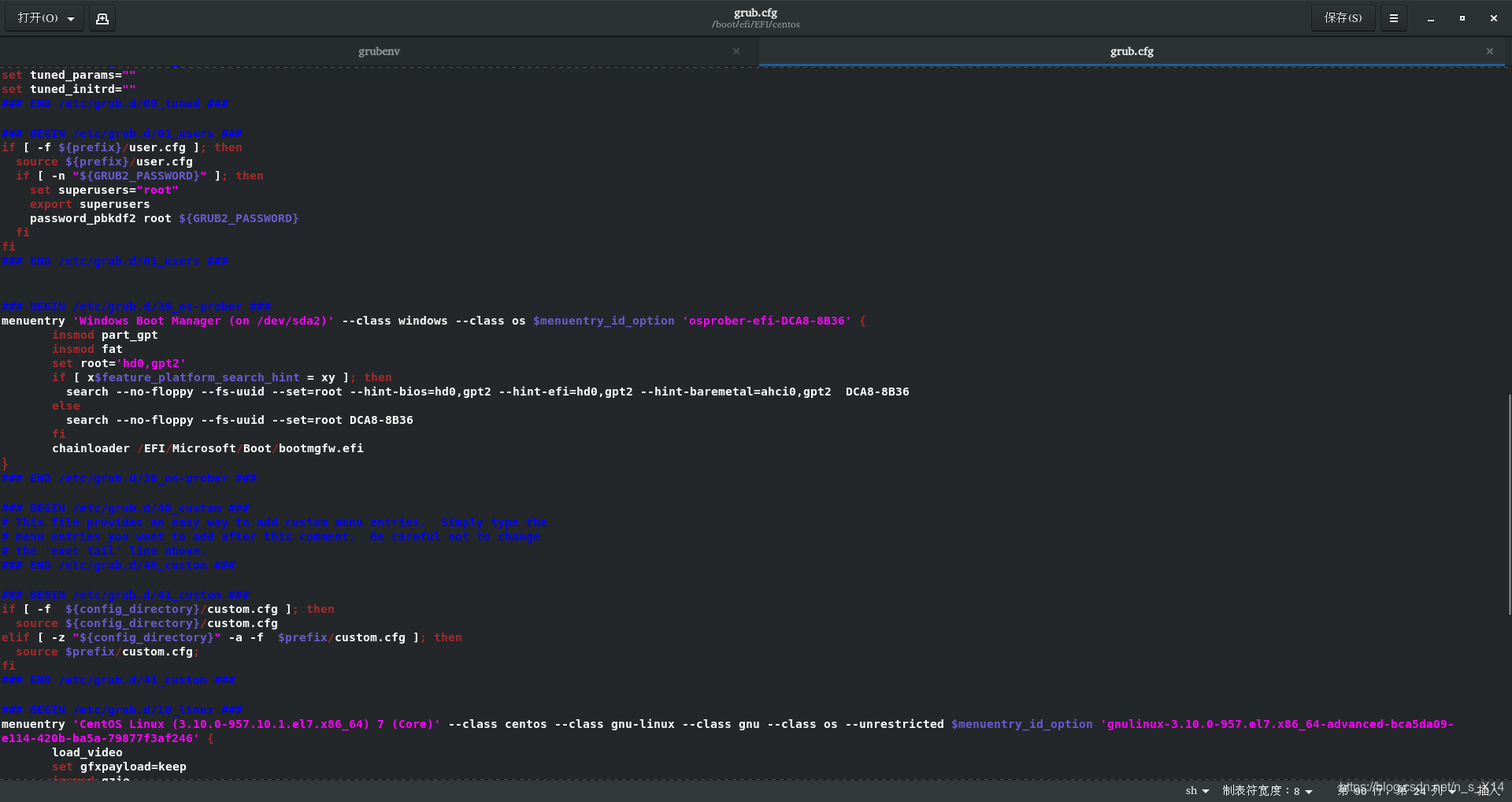This screenshot has width=1512, height=802.
Task: Click the 'chainloader /EFI/Microsoft/Boot/bootmgfw.efi' line
Action: tap(208, 448)
